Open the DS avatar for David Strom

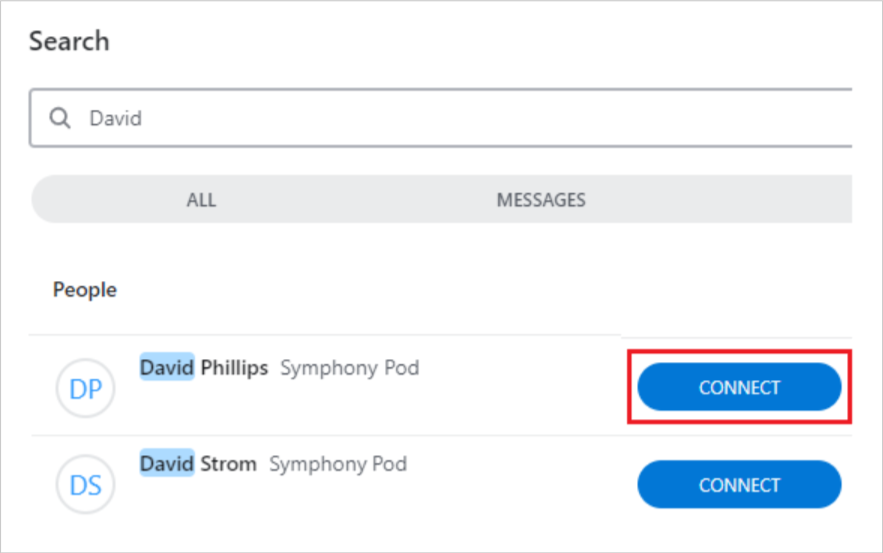click(86, 484)
